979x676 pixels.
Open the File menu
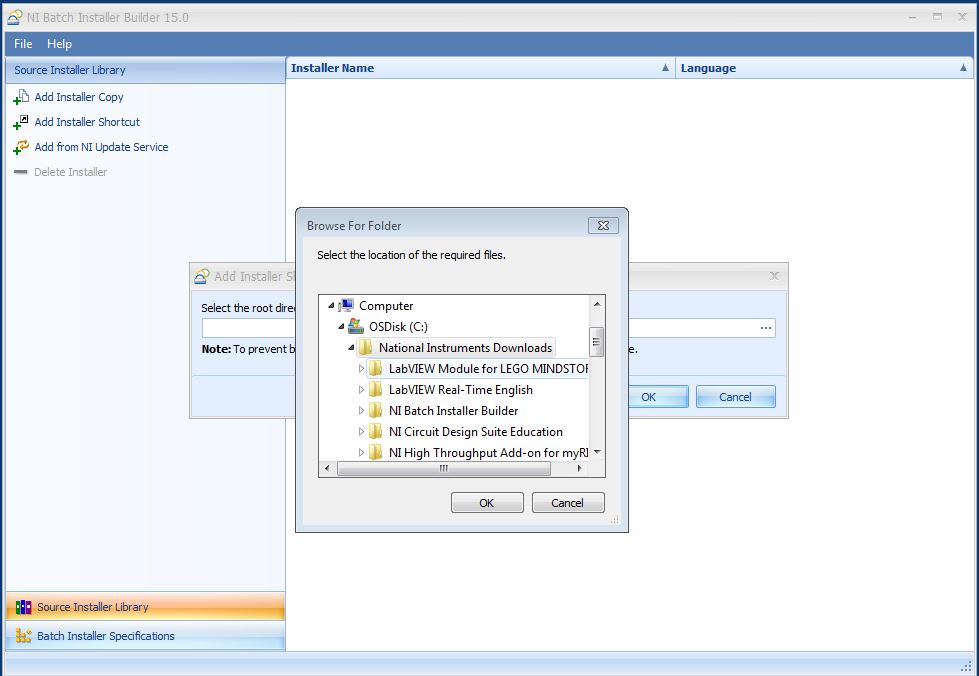23,44
